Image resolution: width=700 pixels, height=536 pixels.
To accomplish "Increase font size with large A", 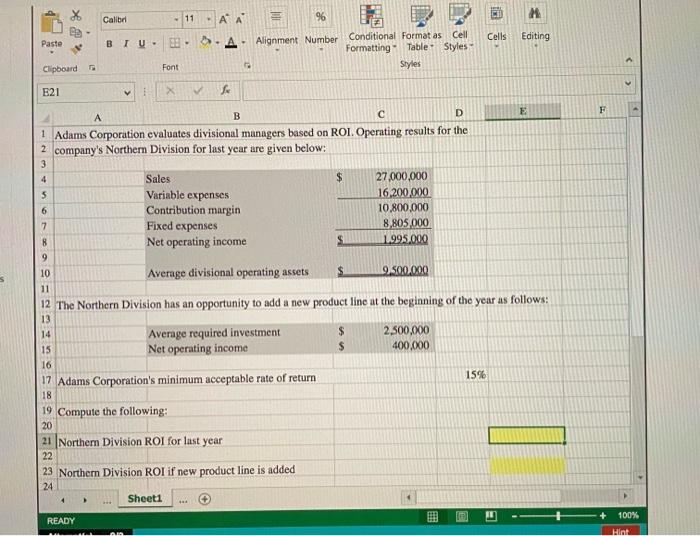I will click(224, 19).
